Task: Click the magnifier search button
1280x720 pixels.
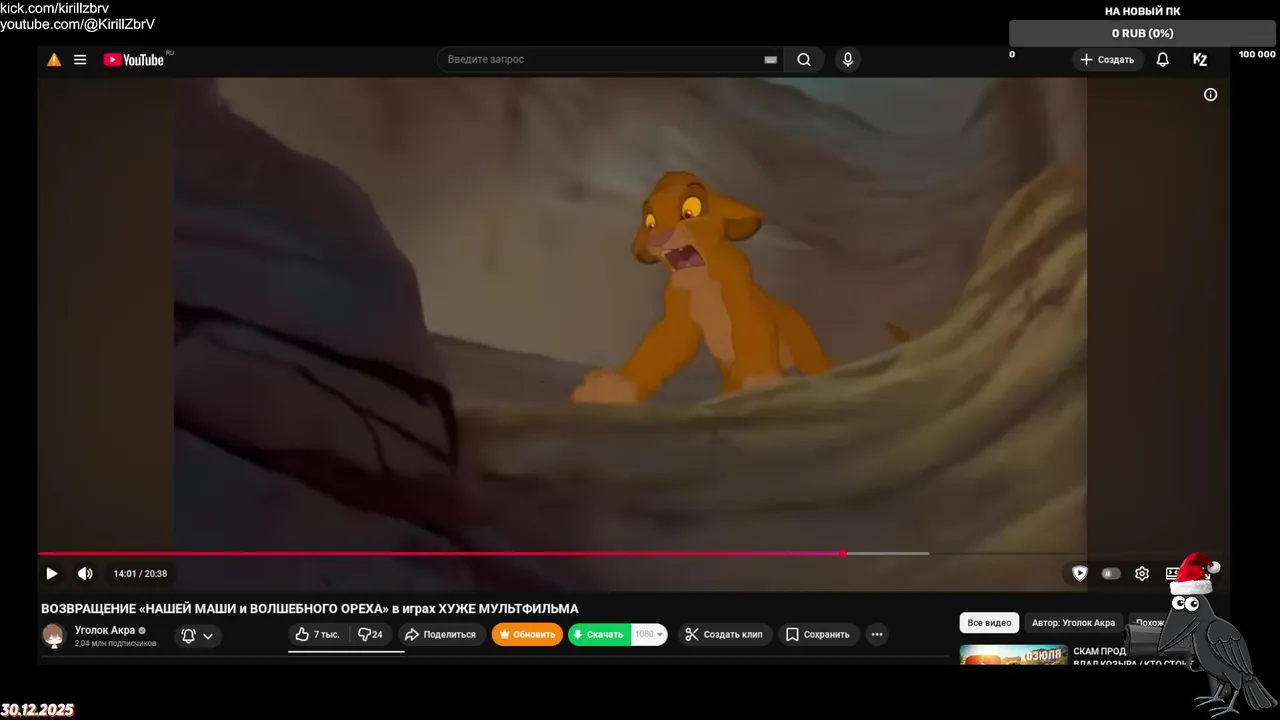Action: click(804, 60)
